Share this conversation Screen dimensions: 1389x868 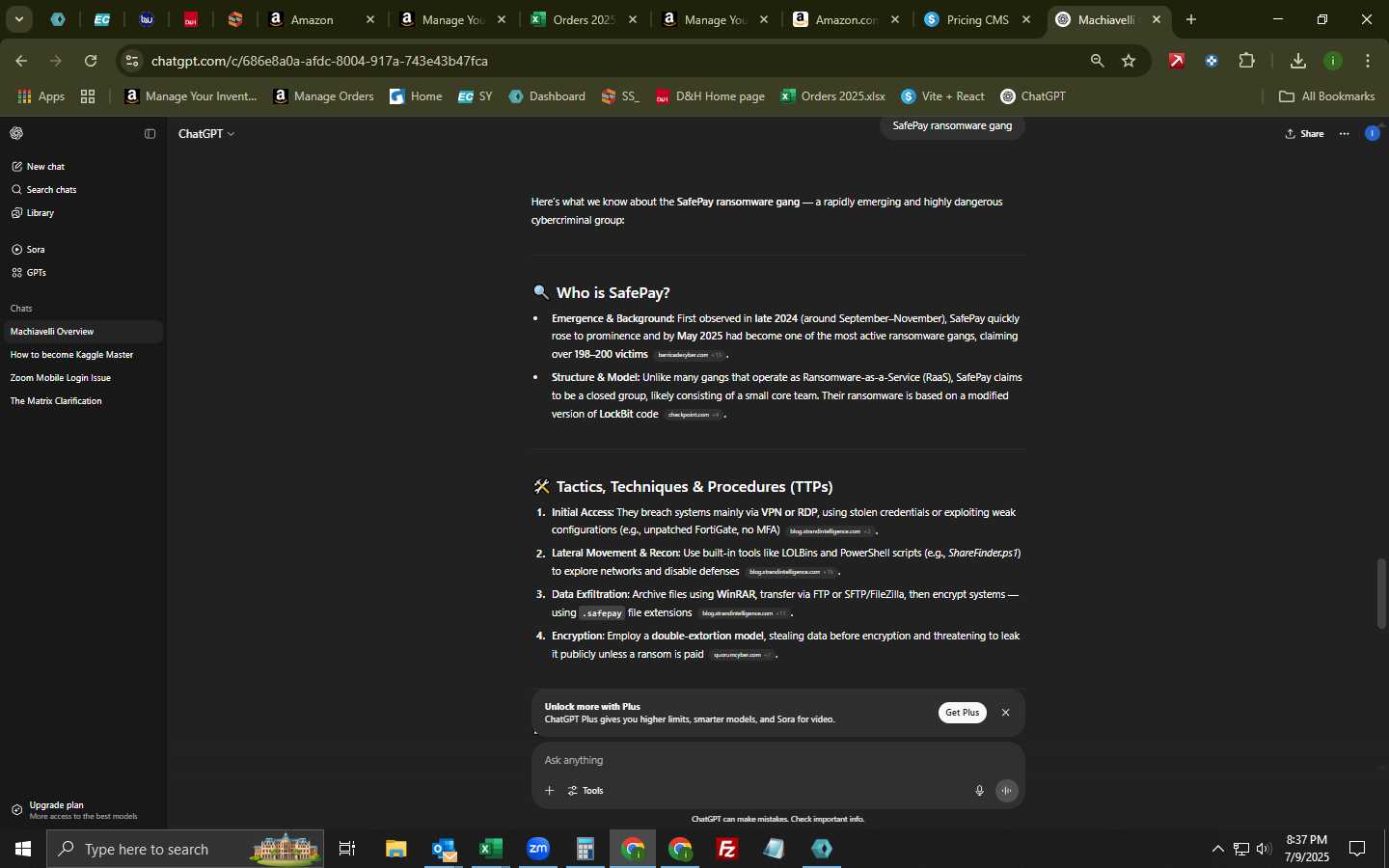click(x=1304, y=134)
